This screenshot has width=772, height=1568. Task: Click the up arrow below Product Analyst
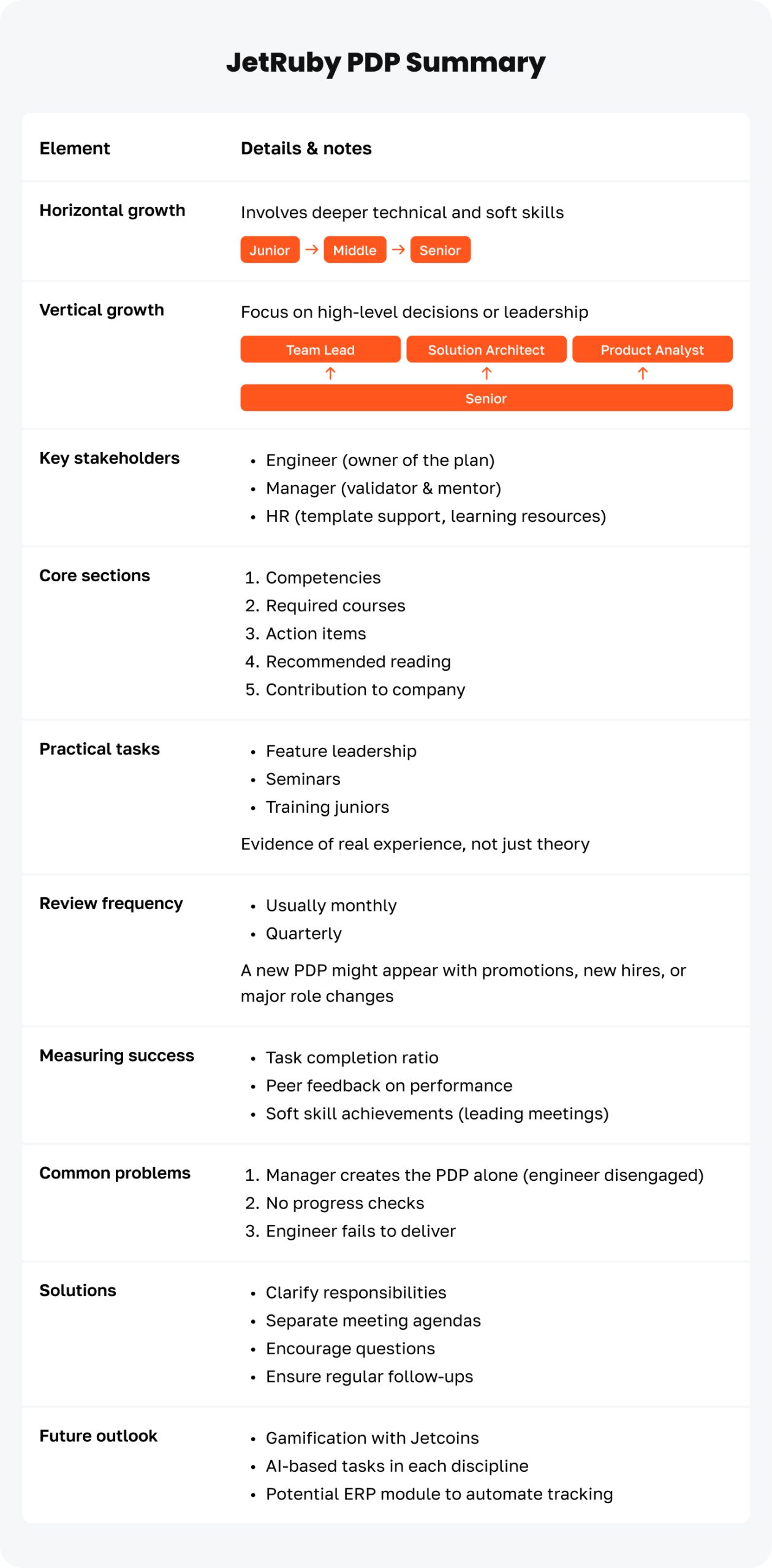(643, 373)
